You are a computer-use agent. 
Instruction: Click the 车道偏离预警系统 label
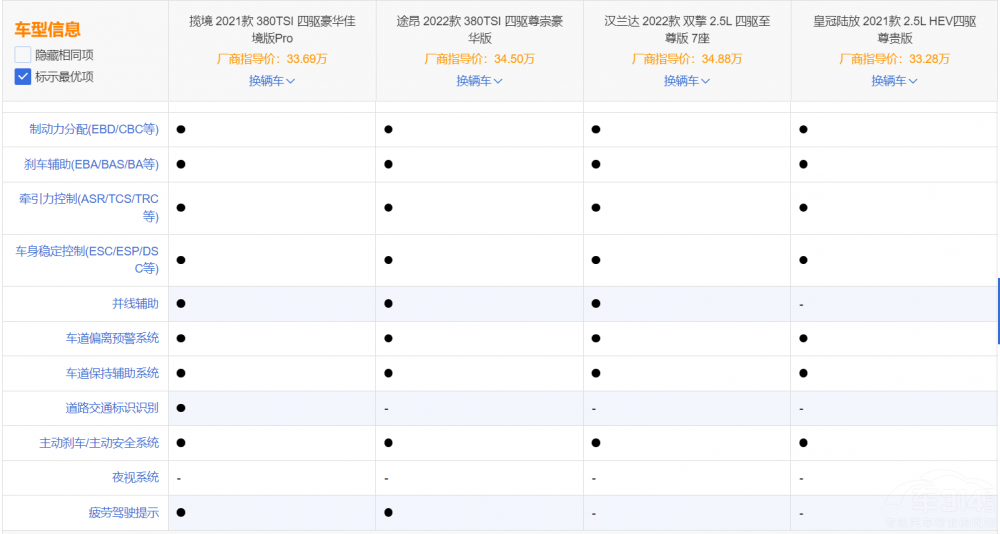tap(112, 338)
